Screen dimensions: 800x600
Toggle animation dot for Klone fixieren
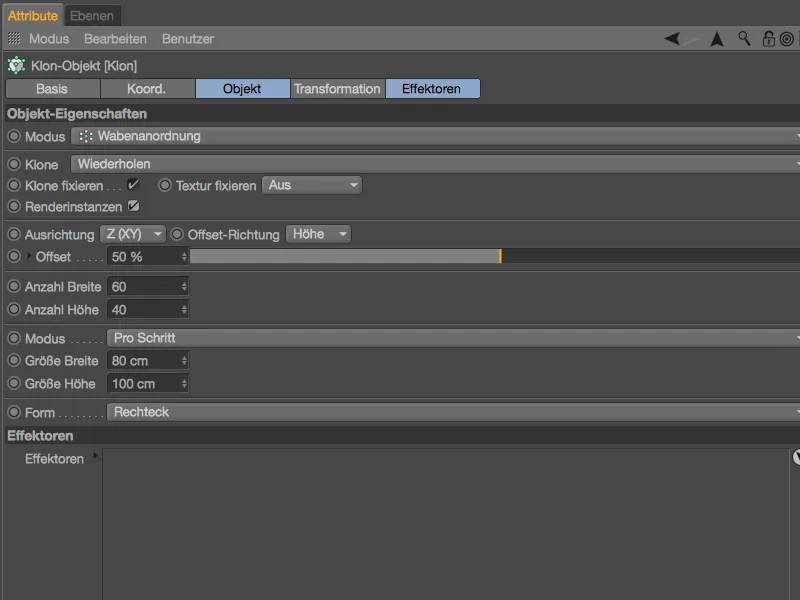14,185
